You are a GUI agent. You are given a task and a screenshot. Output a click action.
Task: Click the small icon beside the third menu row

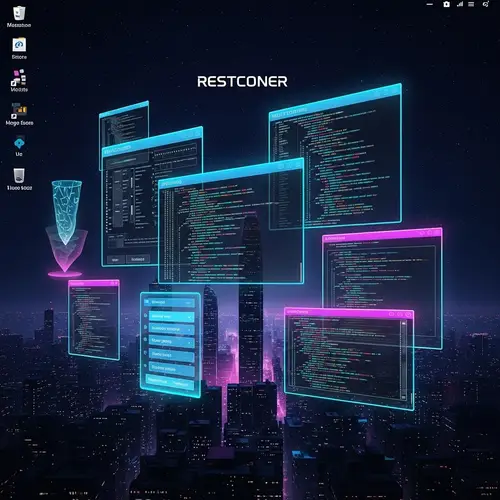click(x=145, y=339)
